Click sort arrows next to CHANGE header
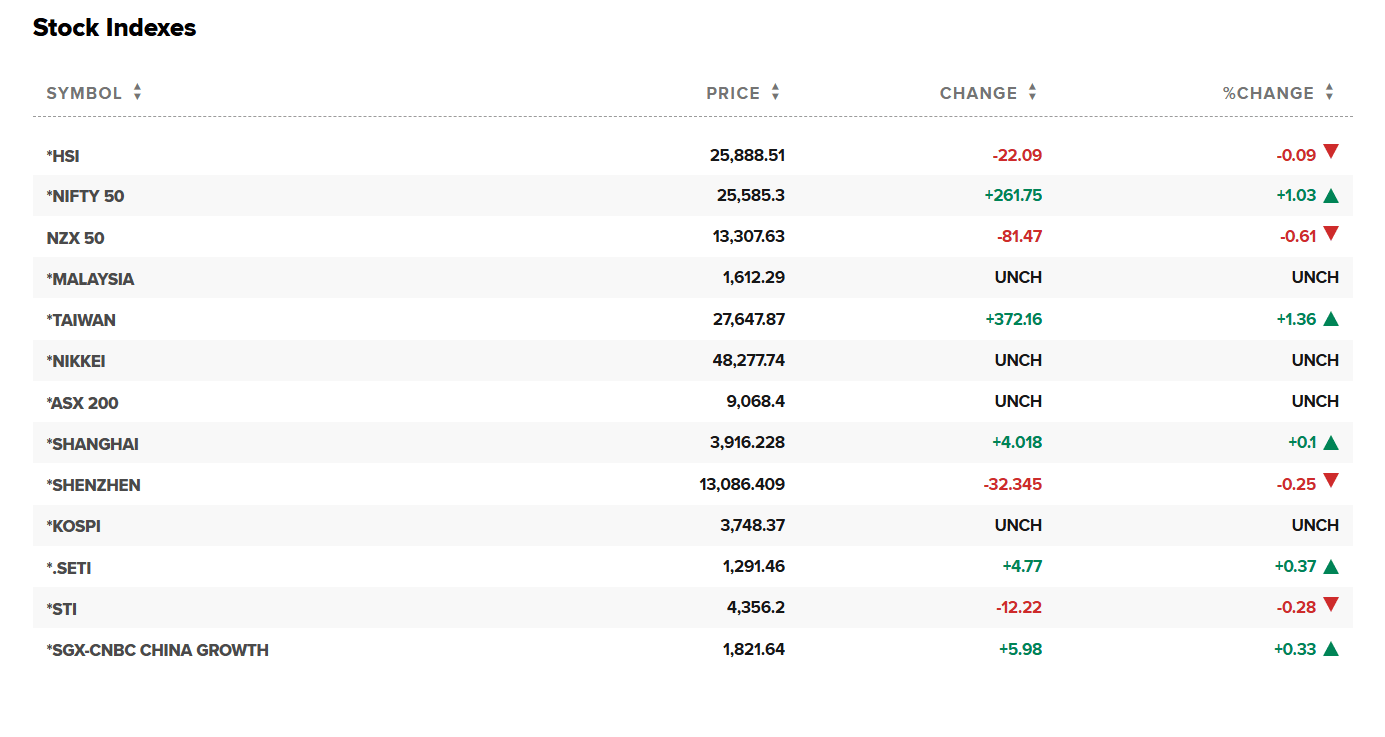This screenshot has width=1385, height=737. pos(1032,93)
